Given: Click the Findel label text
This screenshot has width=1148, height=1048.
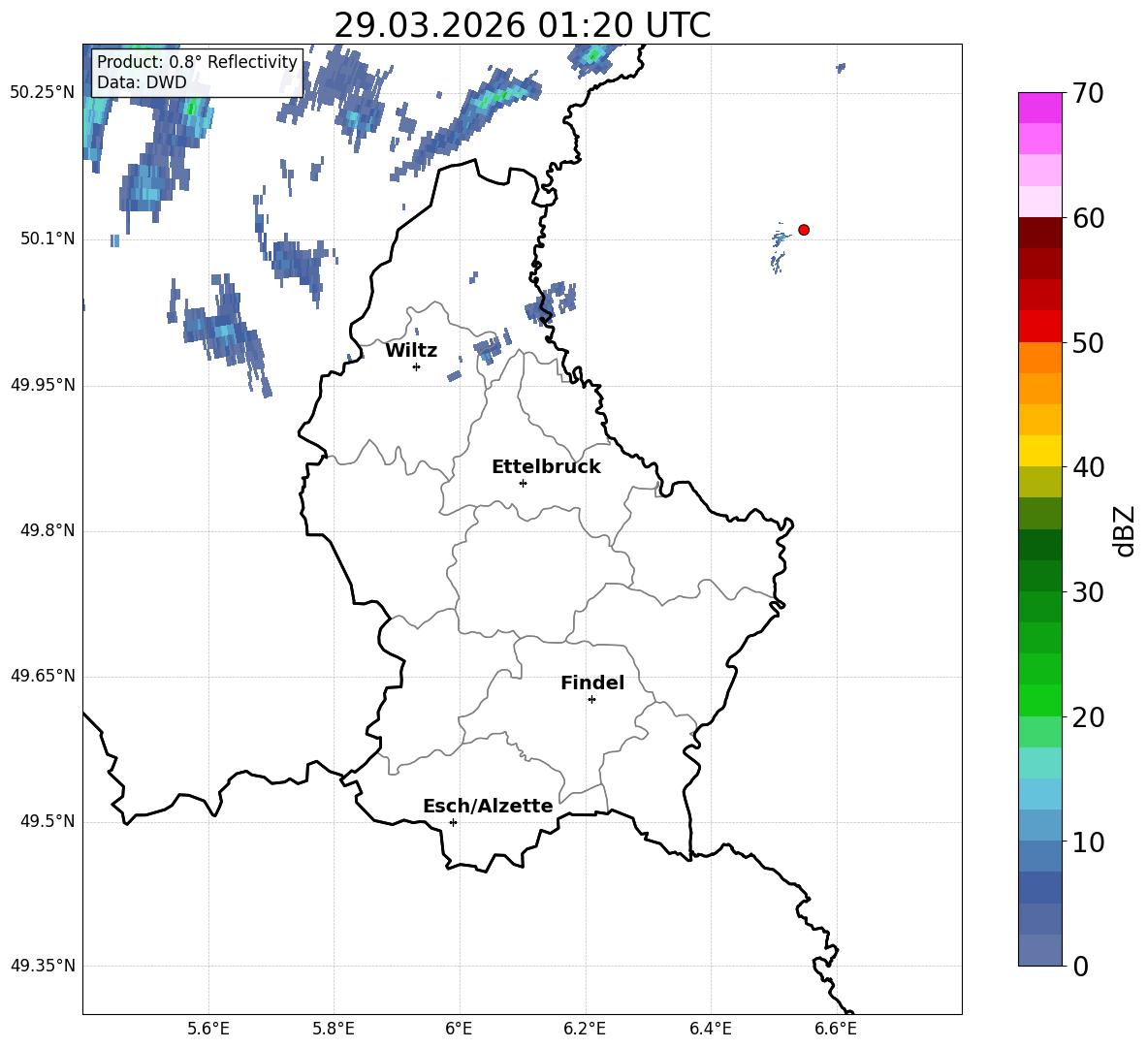Looking at the screenshot, I should point(592,683).
